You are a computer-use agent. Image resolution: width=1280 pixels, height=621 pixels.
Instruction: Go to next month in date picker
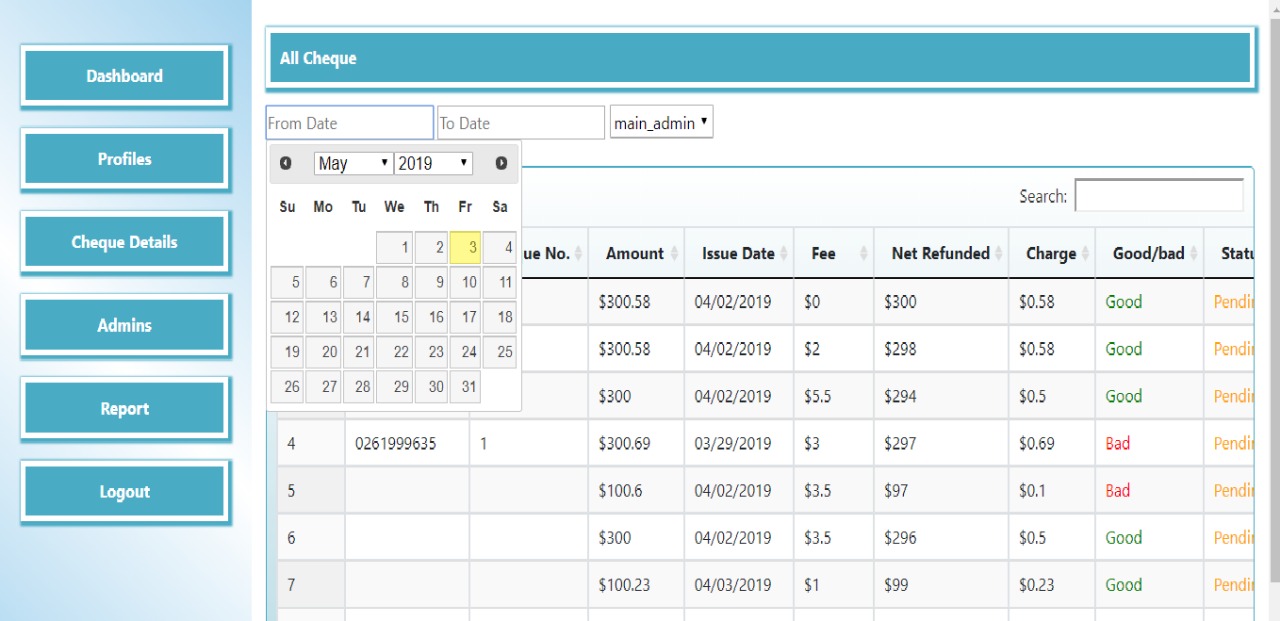501,163
